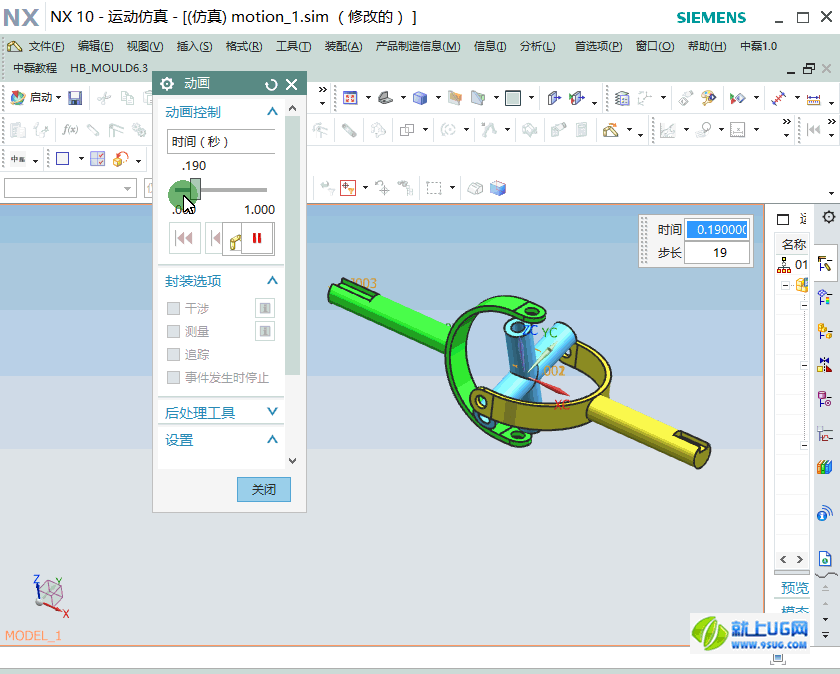840x674 pixels.
Task: Enable the 追踪 trace checkbox
Action: click(x=173, y=354)
